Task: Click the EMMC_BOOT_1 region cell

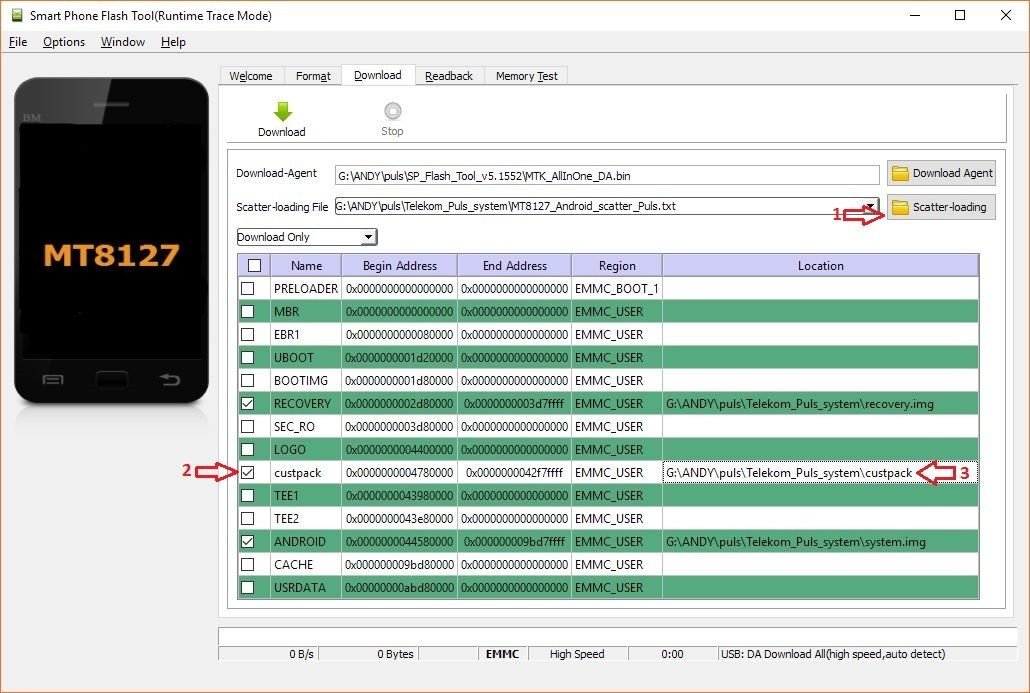Action: [x=617, y=288]
